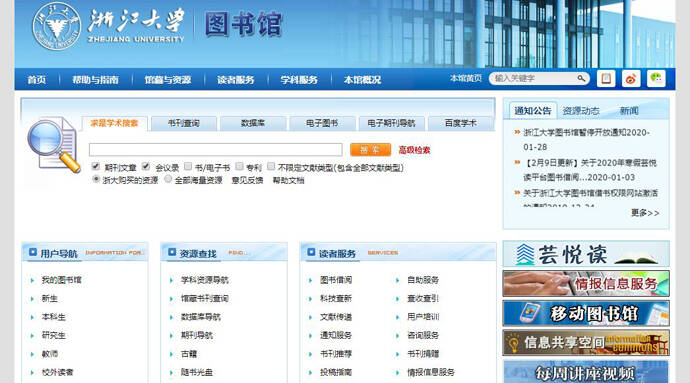This screenshot has width=690, height=383.
Task: Switch to the 电子期刊导航 tab
Action: (x=392, y=123)
